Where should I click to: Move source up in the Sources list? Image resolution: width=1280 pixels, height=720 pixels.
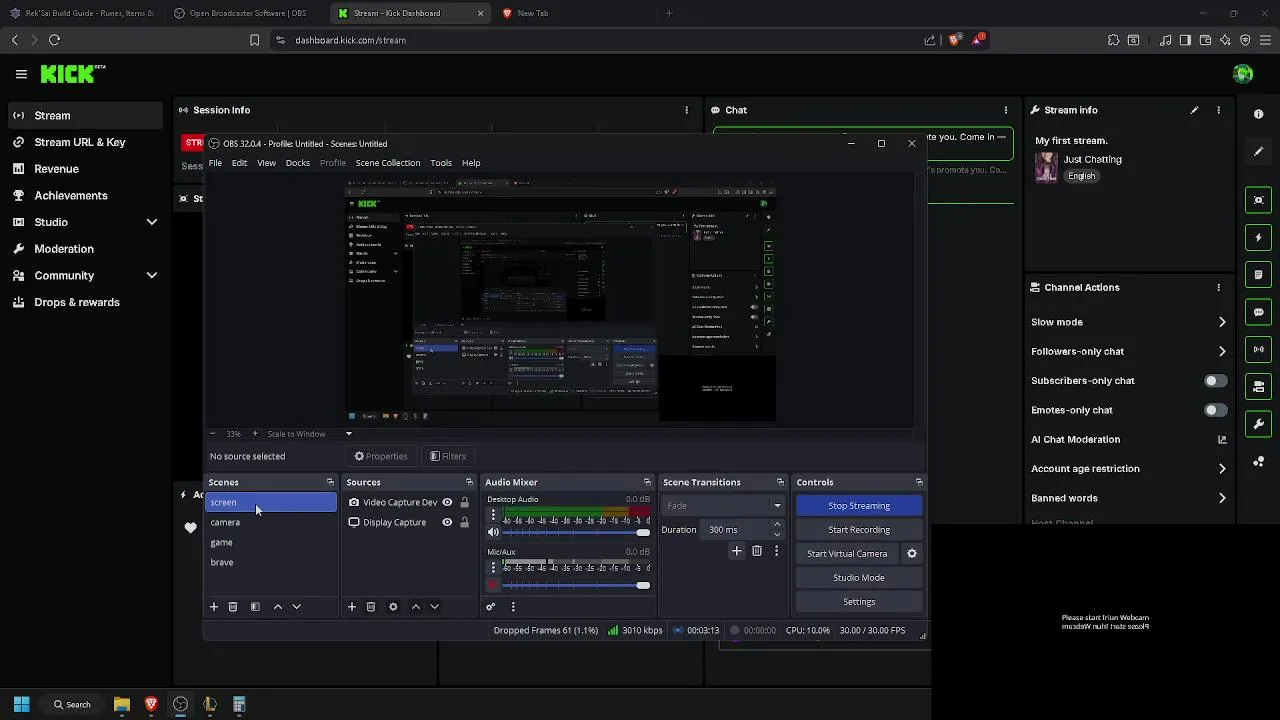416,607
